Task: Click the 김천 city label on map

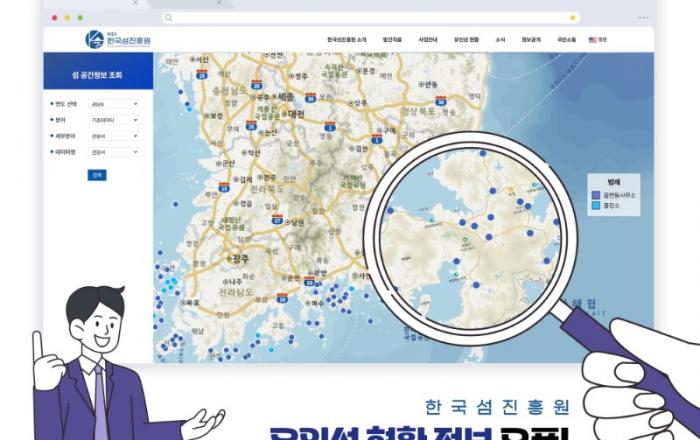Action: [361, 149]
